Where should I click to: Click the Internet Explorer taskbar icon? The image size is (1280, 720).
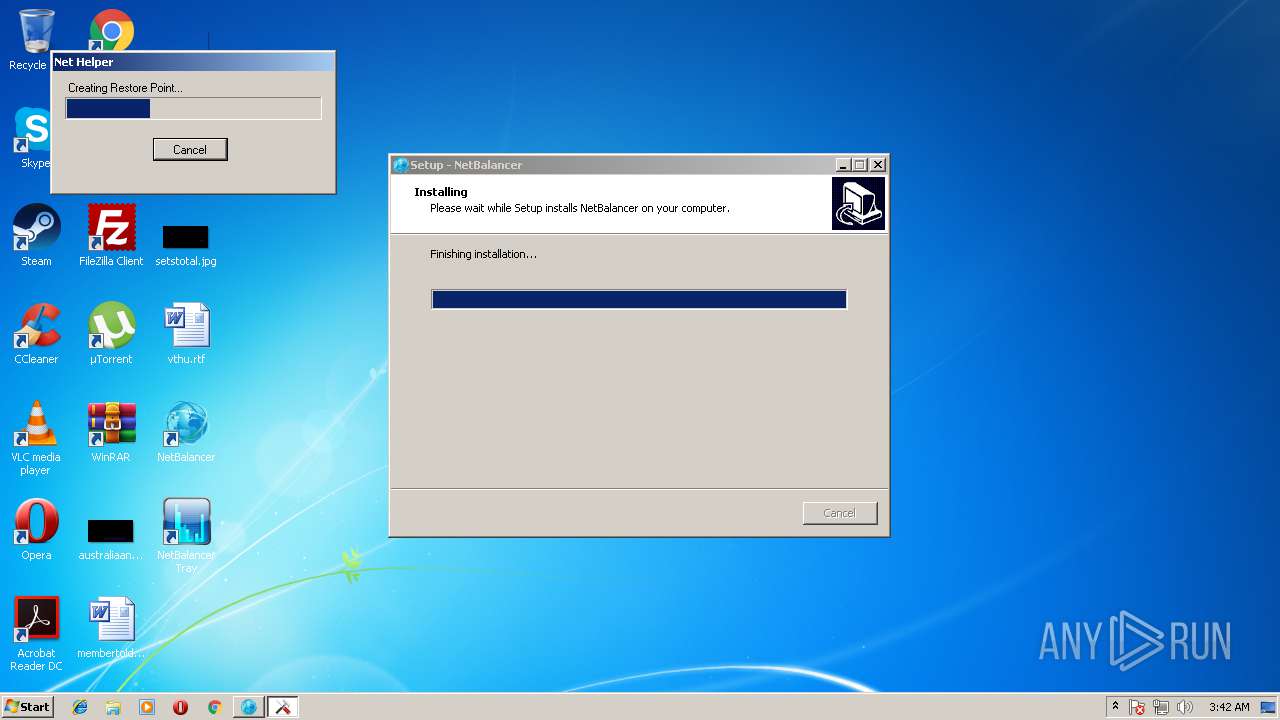point(80,707)
